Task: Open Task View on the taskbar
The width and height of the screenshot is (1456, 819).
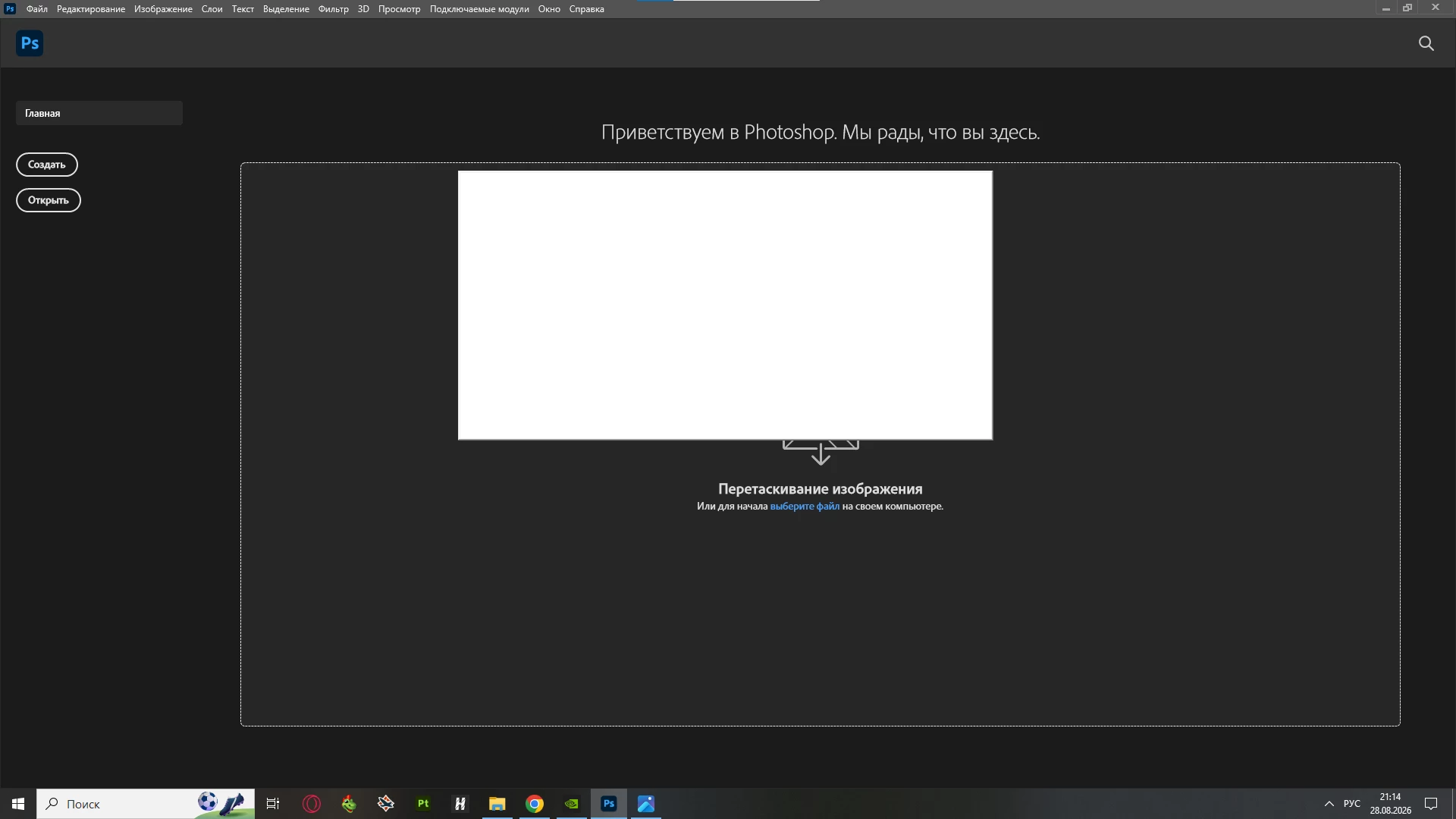Action: click(x=273, y=804)
